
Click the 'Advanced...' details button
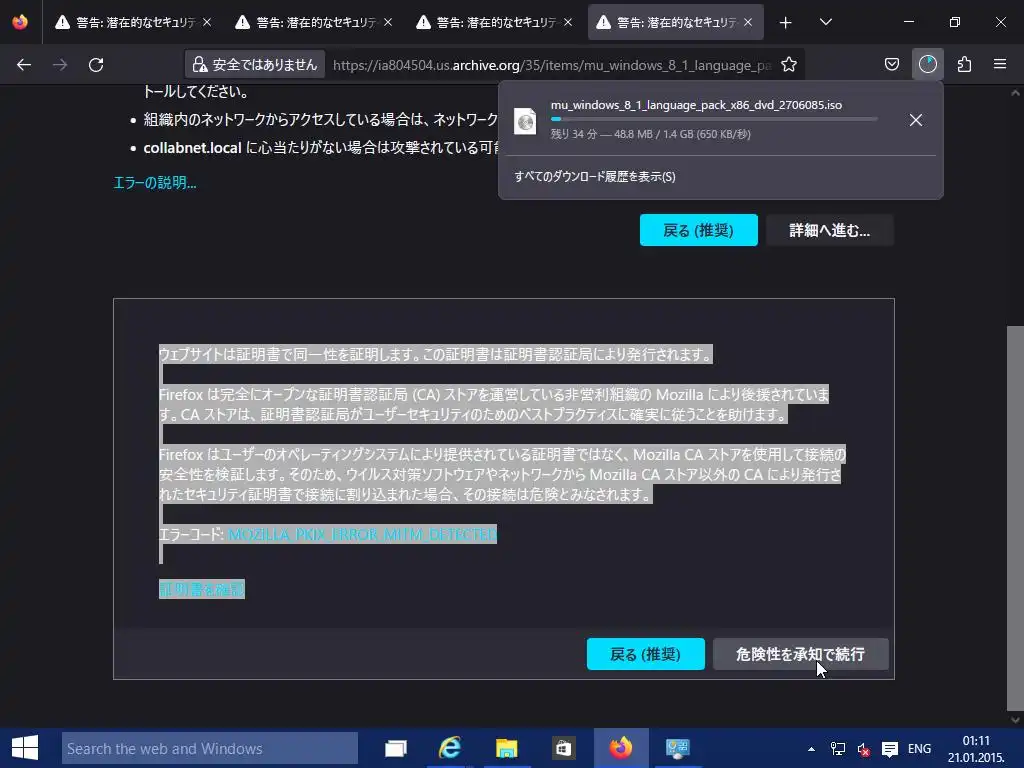(829, 230)
